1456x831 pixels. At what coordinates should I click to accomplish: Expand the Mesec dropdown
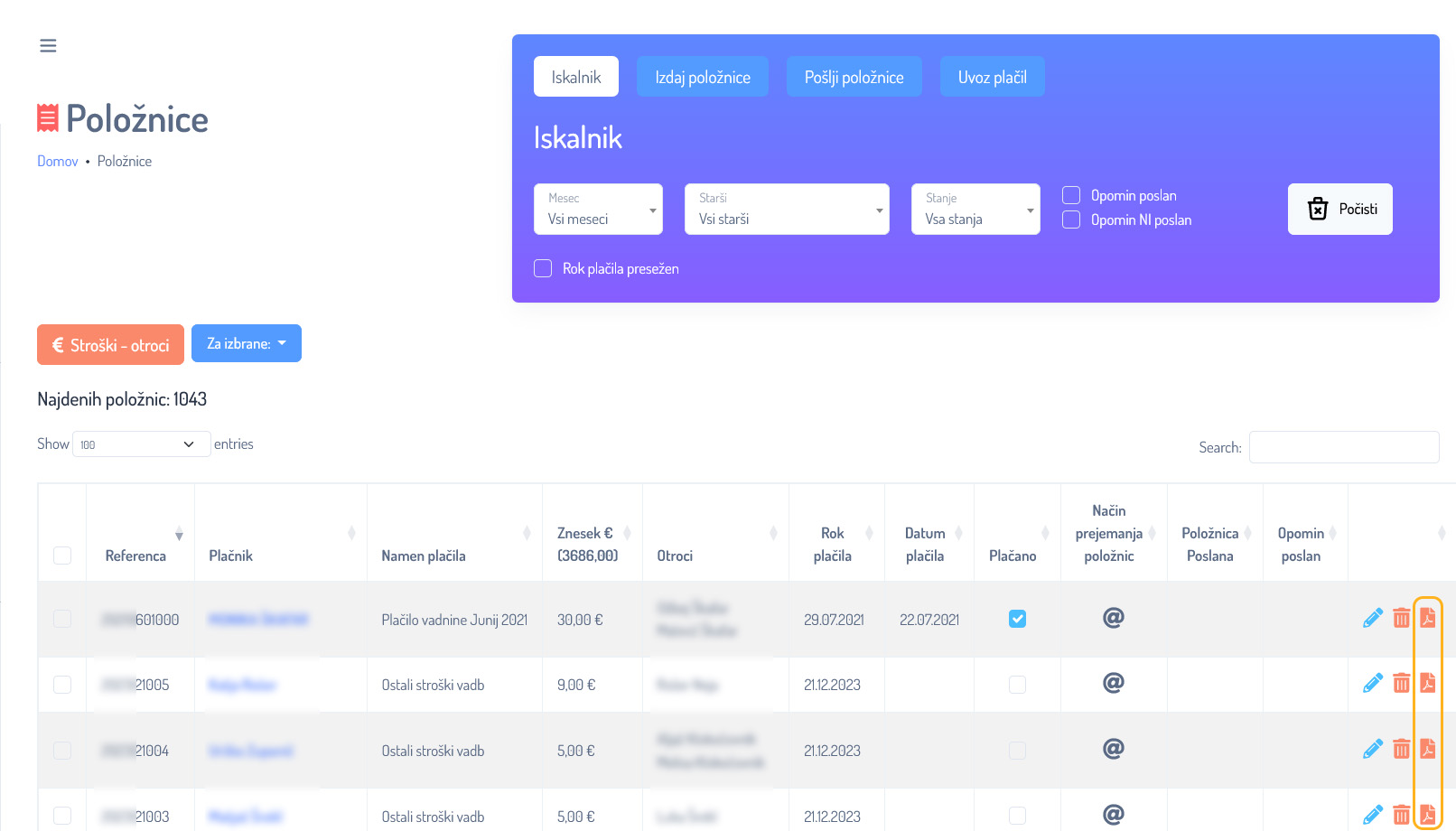pyautogui.click(x=598, y=210)
